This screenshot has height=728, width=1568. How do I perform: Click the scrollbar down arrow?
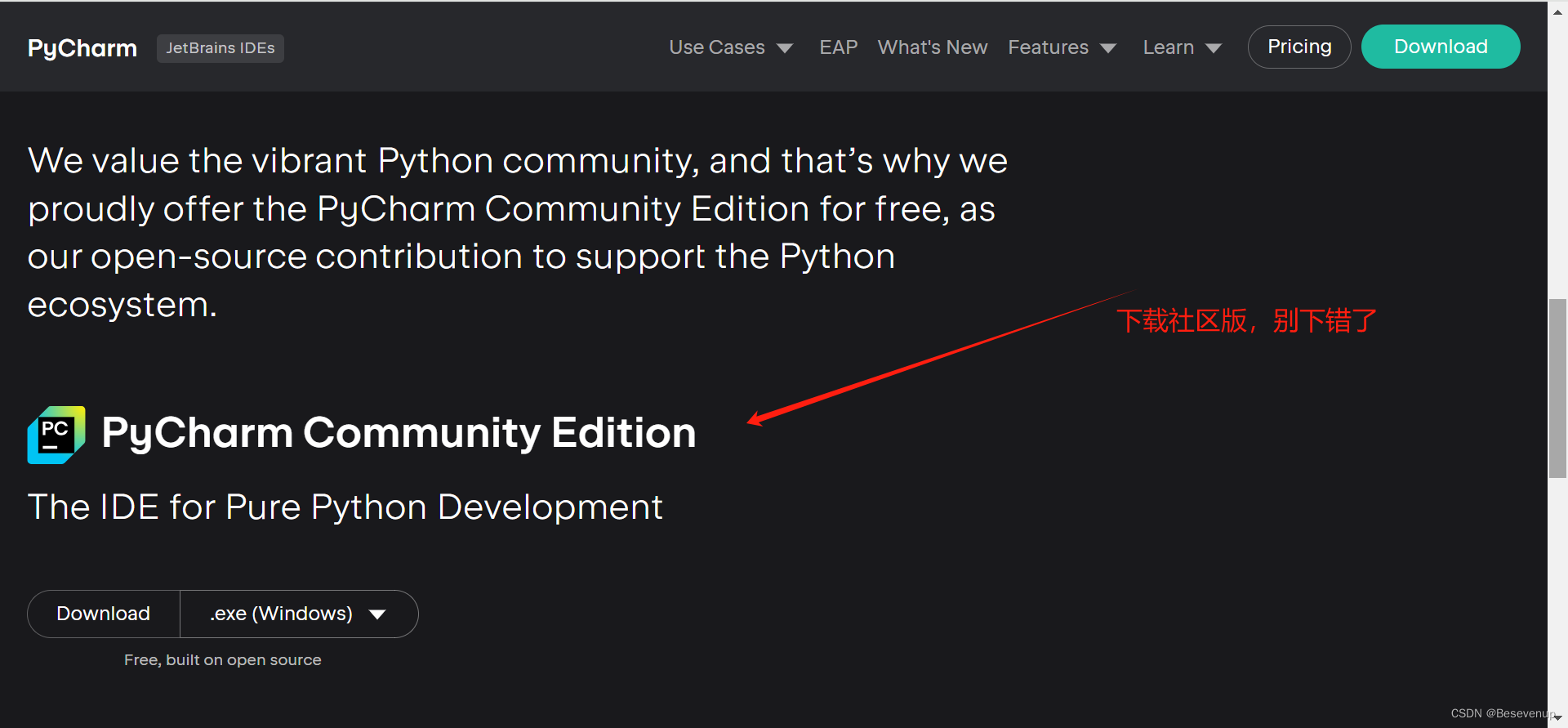pyautogui.click(x=1558, y=718)
